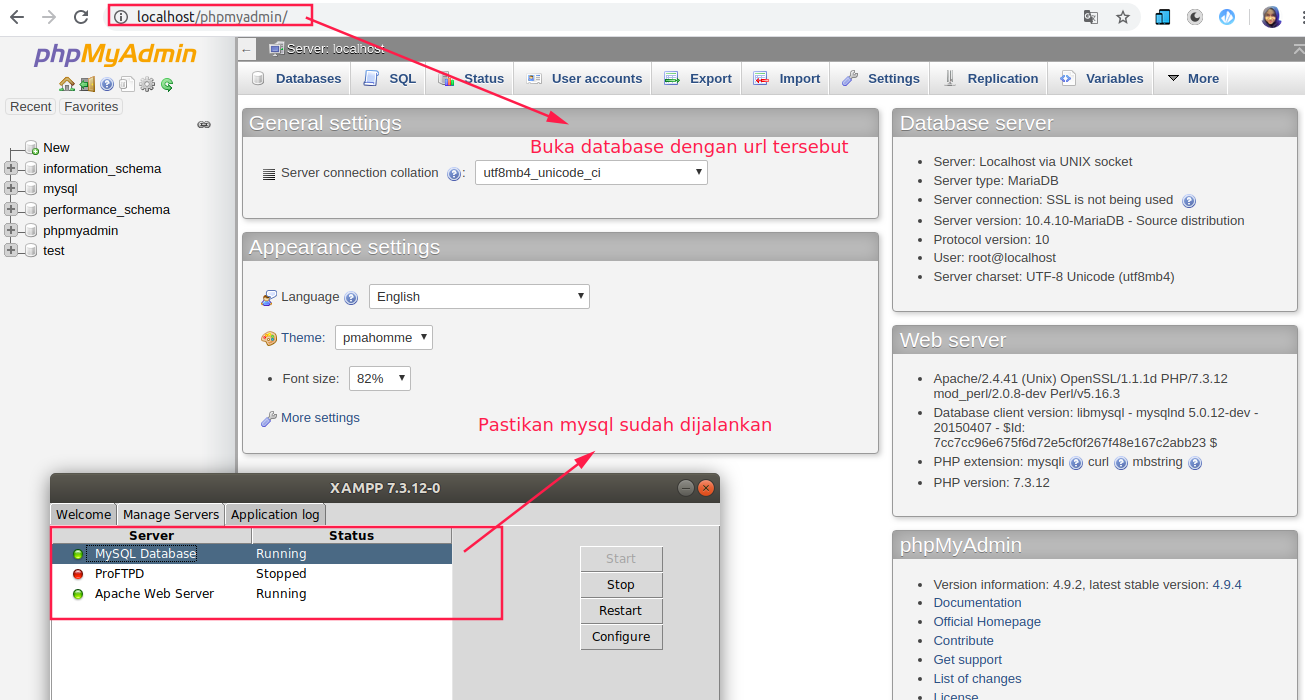Open the Theme dropdown showing pmahomme
Image resolution: width=1305 pixels, height=700 pixels.
pos(384,337)
